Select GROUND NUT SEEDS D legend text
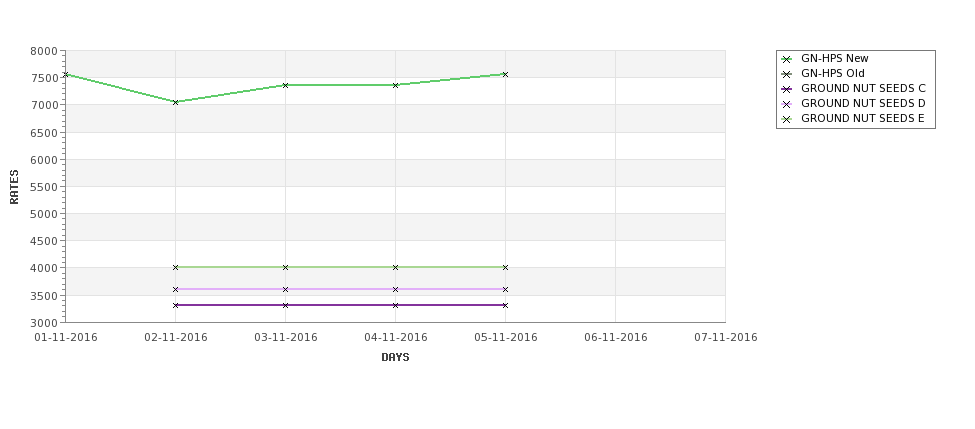Viewport: 975px width, 429px height. click(x=863, y=103)
